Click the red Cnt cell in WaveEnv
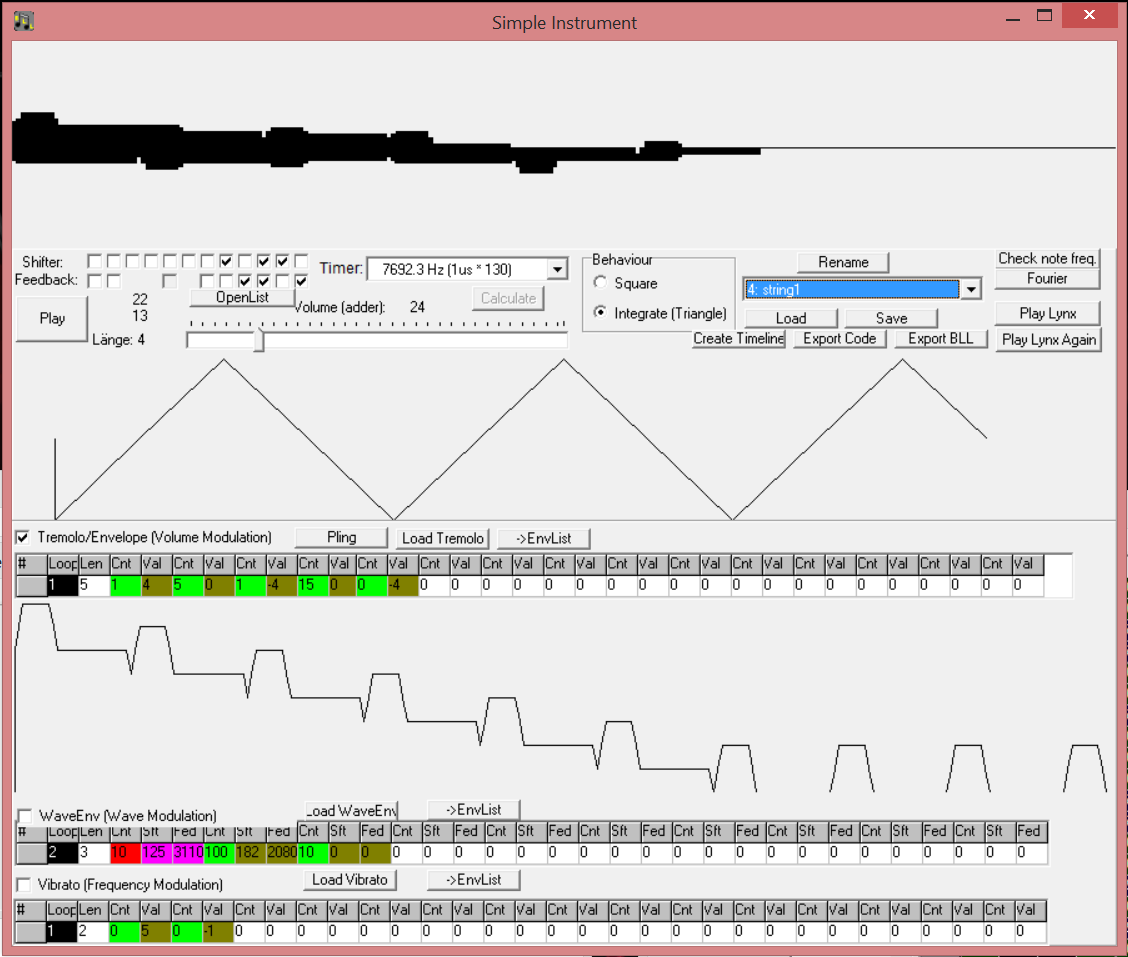This screenshot has height=957, width=1128. (123, 854)
